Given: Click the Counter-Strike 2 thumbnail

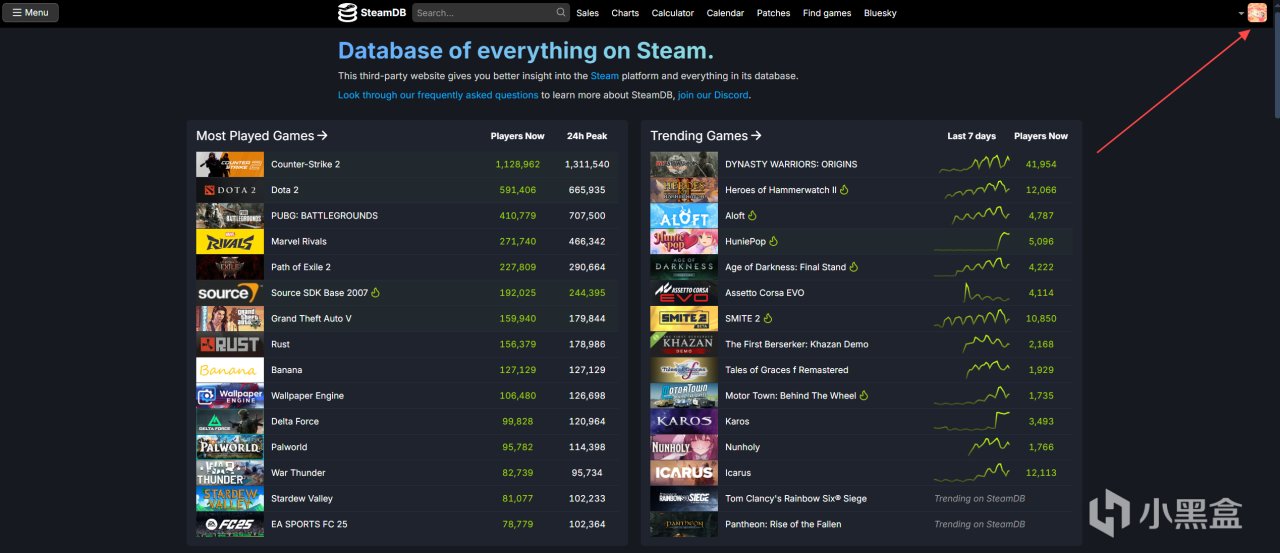Looking at the screenshot, I should click(230, 164).
